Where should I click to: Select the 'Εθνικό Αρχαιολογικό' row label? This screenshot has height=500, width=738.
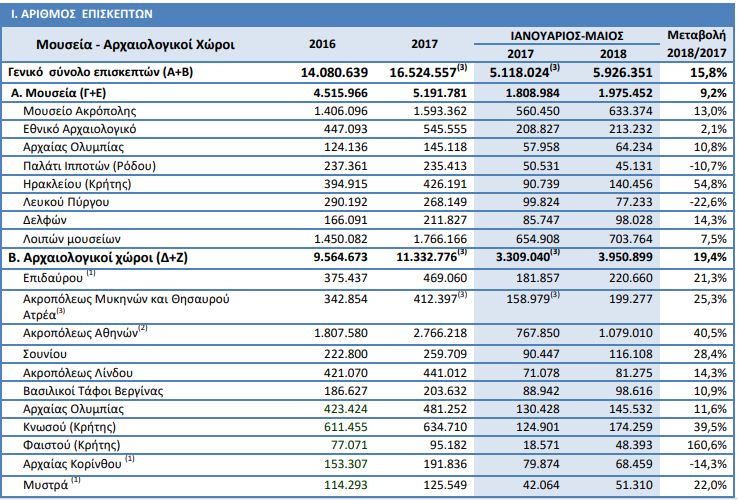tap(80, 129)
